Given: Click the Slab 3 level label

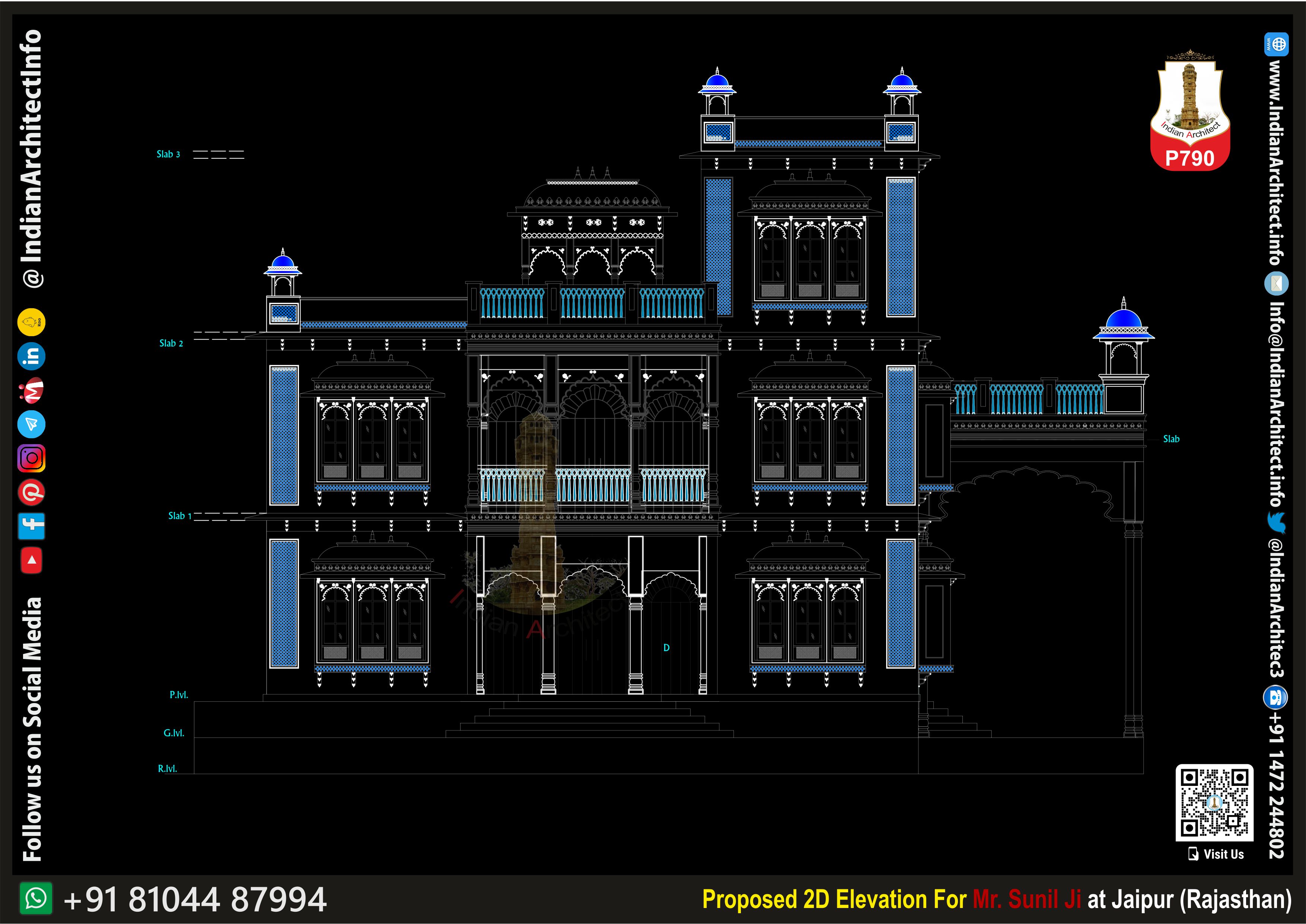Looking at the screenshot, I should (168, 154).
